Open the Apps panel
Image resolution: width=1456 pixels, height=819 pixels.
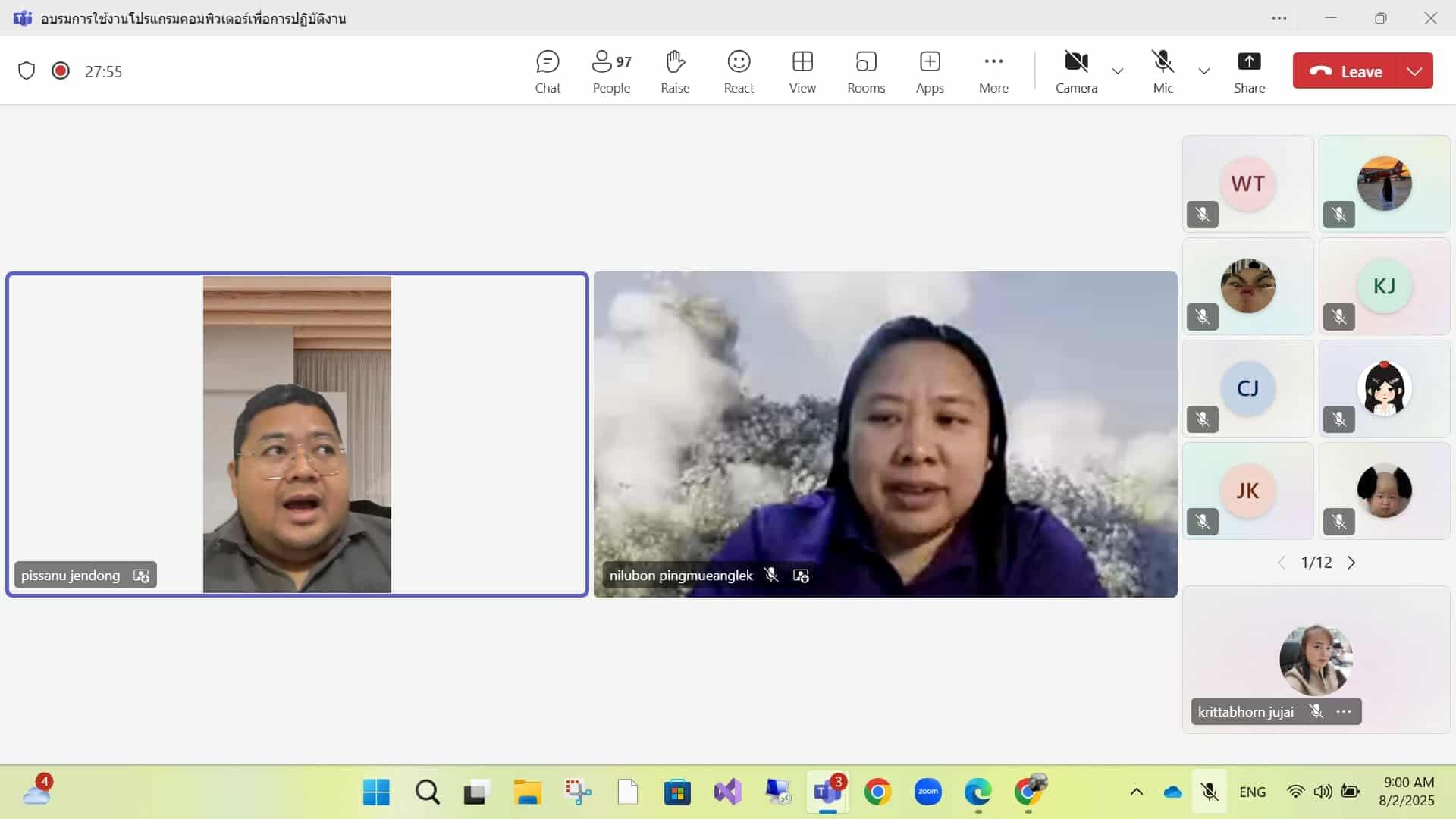click(x=930, y=71)
